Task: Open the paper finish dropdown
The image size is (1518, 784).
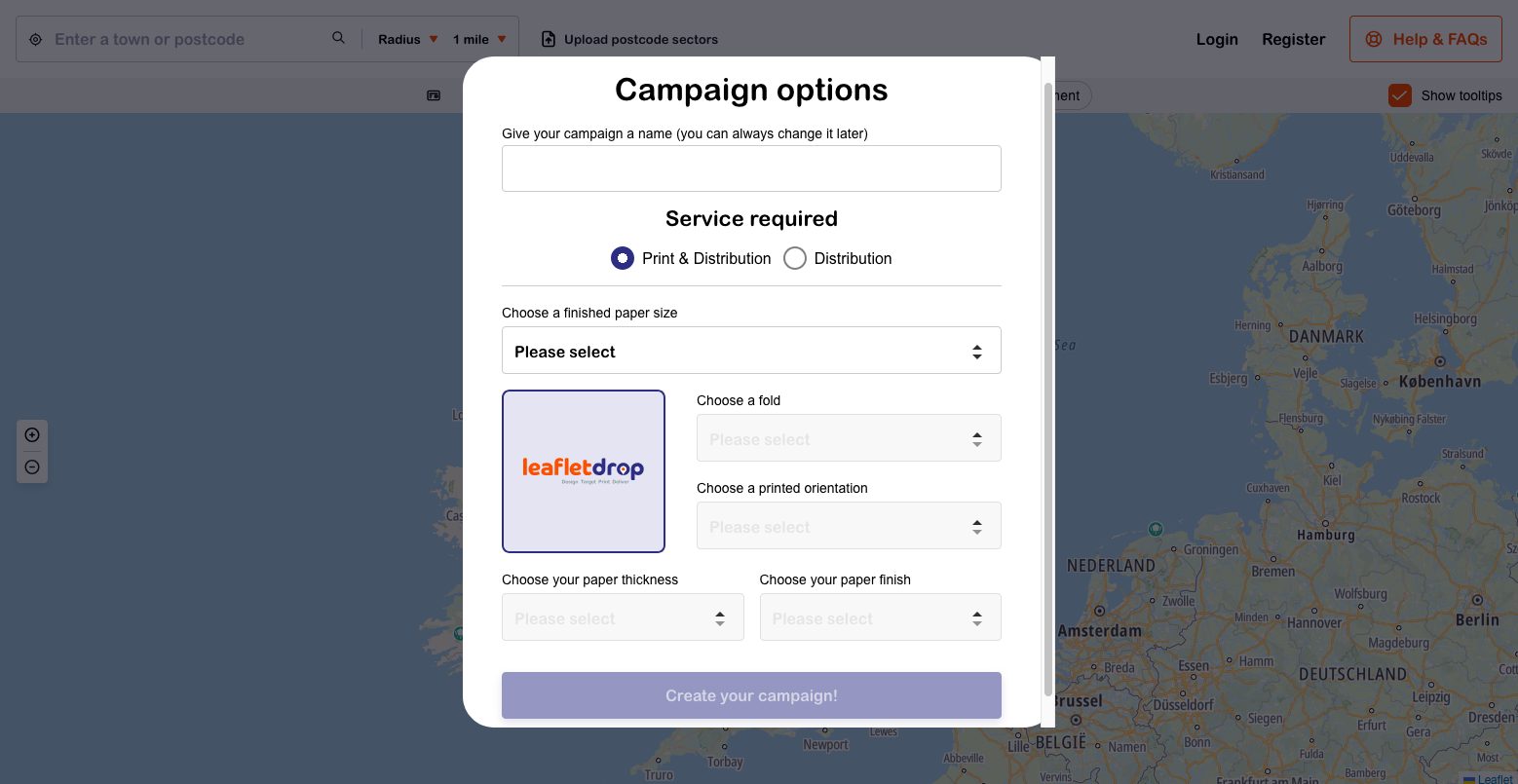Action: (x=880, y=617)
